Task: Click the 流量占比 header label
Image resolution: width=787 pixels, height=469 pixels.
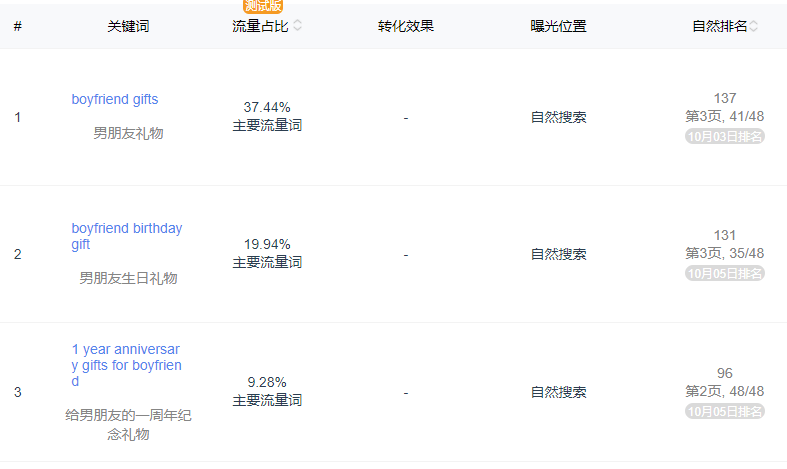Action: (x=260, y=26)
